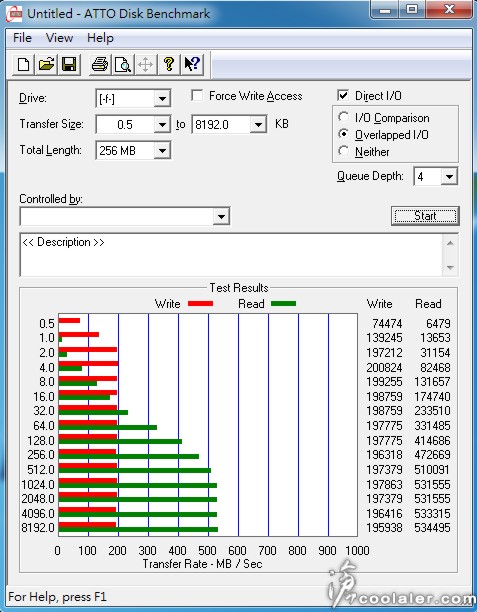Click the read value 233510
The height and width of the screenshot is (612, 477).
tap(432, 411)
